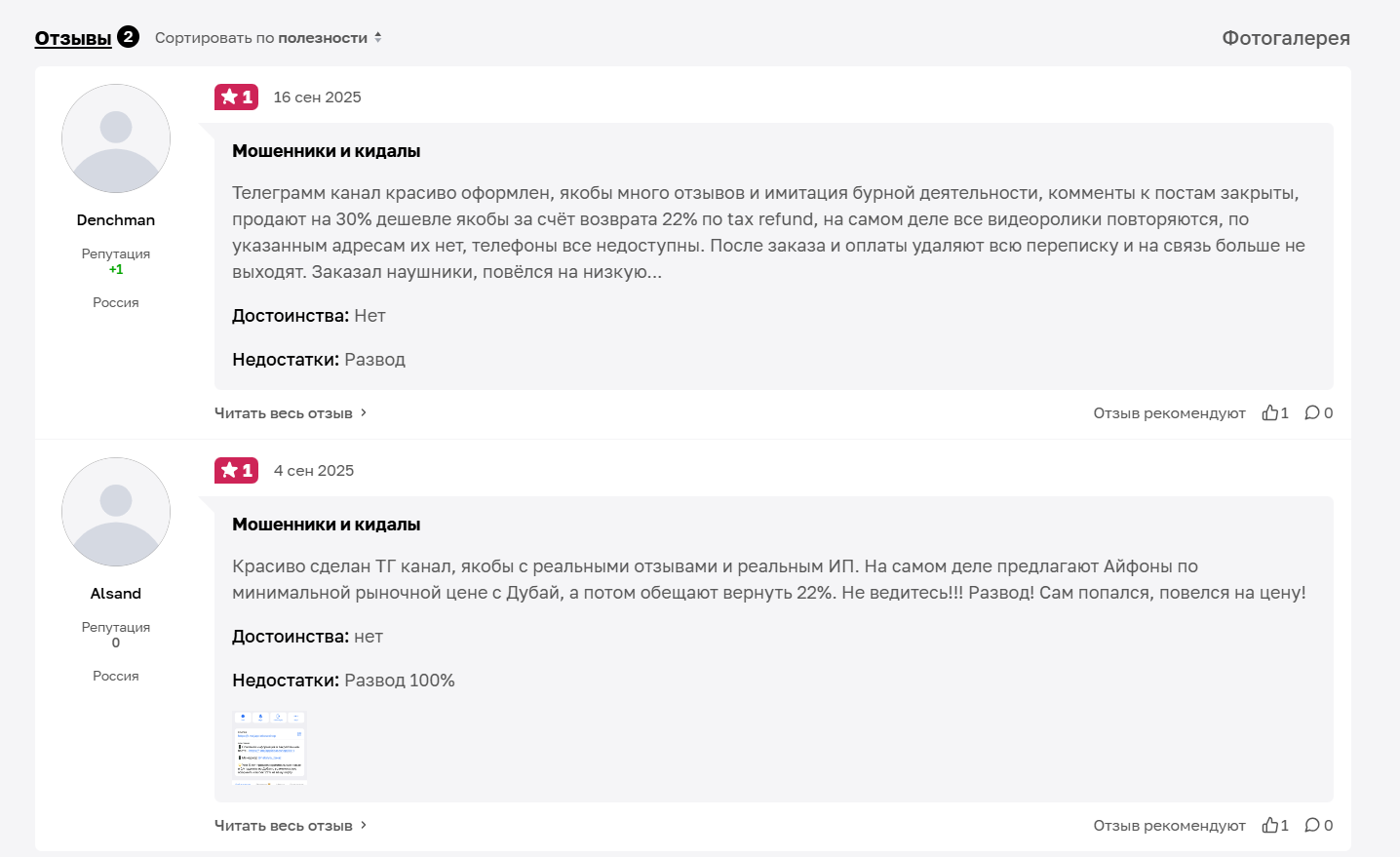The image size is (1400, 857).
Task: Open Denchman's profile avatar
Action: pos(116,138)
